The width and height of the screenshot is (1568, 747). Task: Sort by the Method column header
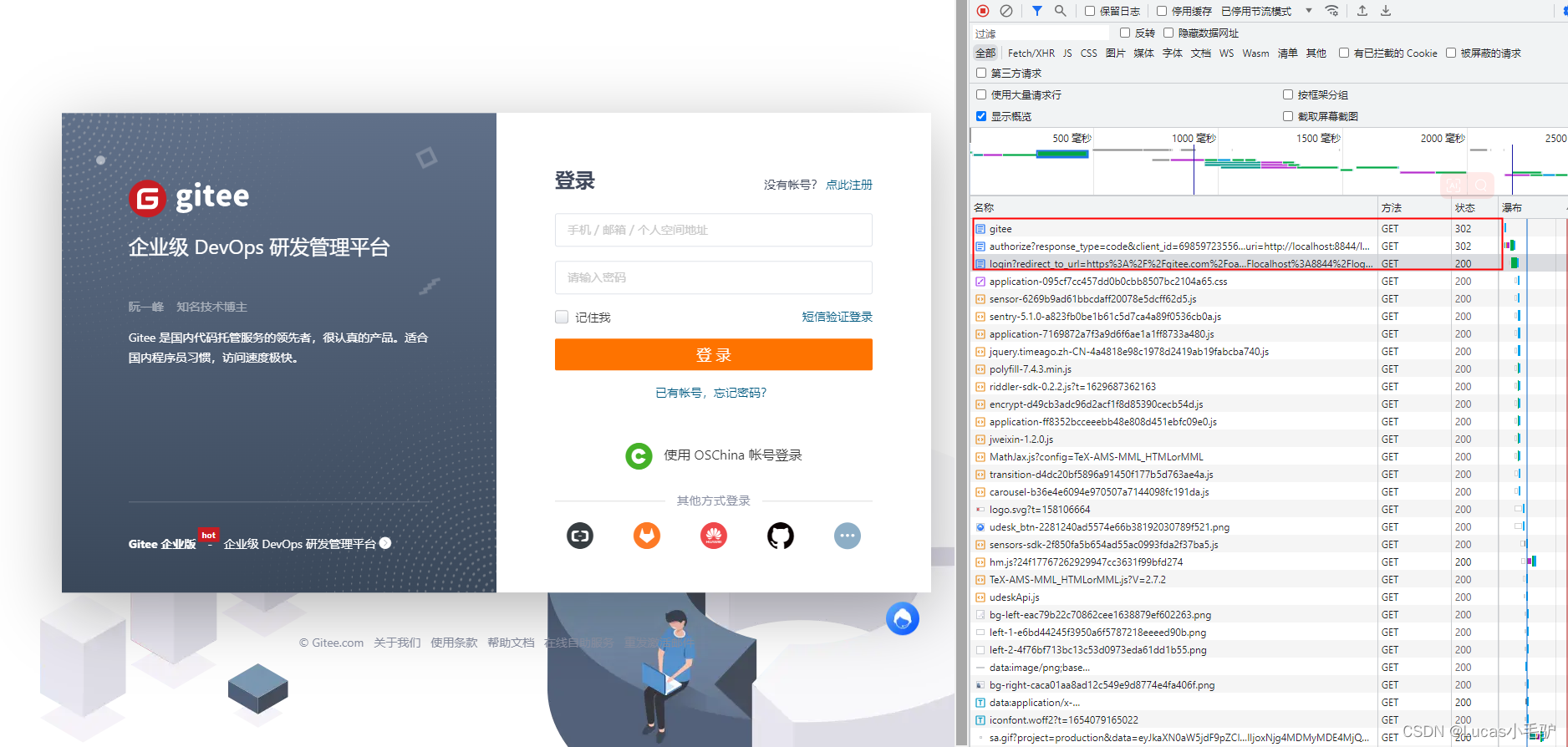pos(1414,207)
